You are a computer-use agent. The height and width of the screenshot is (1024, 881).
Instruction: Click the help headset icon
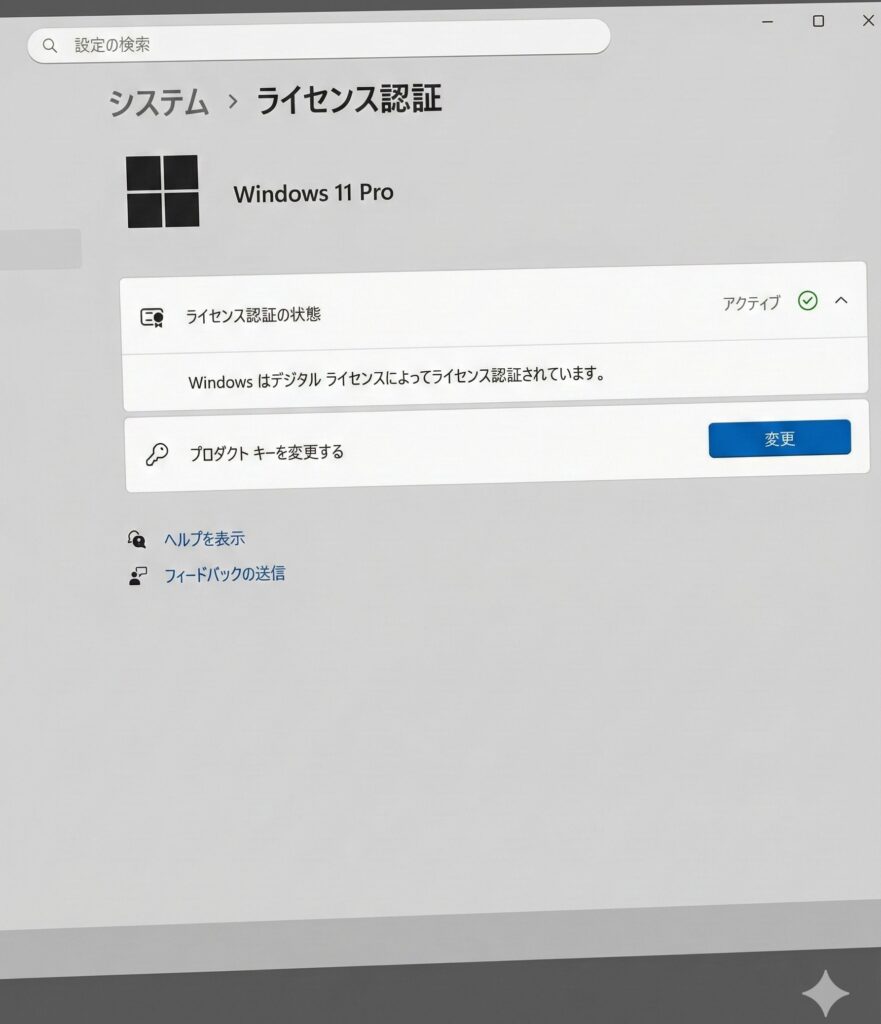(x=137, y=539)
